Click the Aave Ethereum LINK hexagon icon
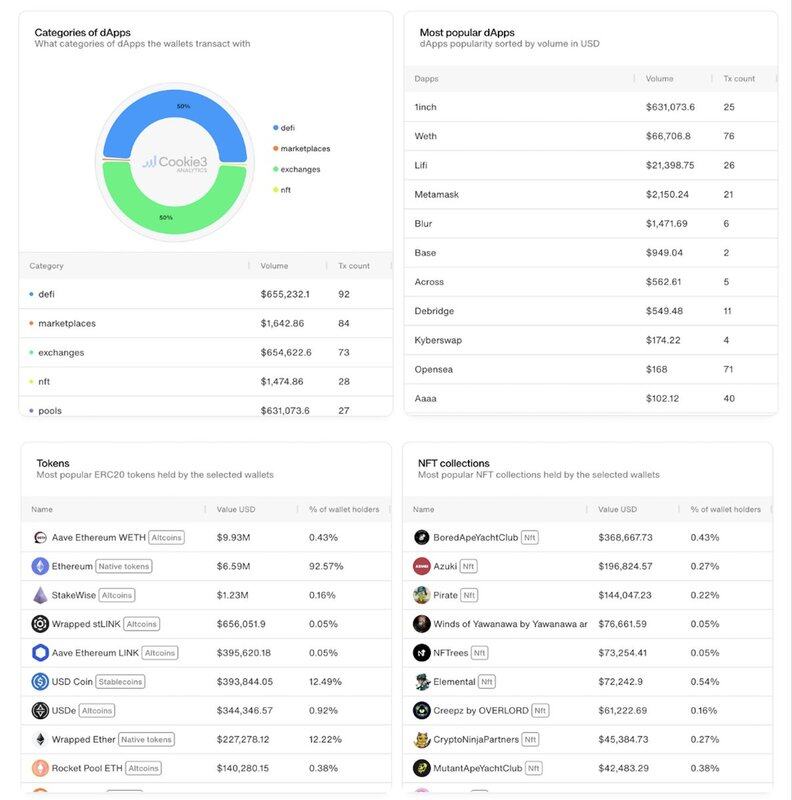This screenshot has width=792, height=800. [40, 653]
